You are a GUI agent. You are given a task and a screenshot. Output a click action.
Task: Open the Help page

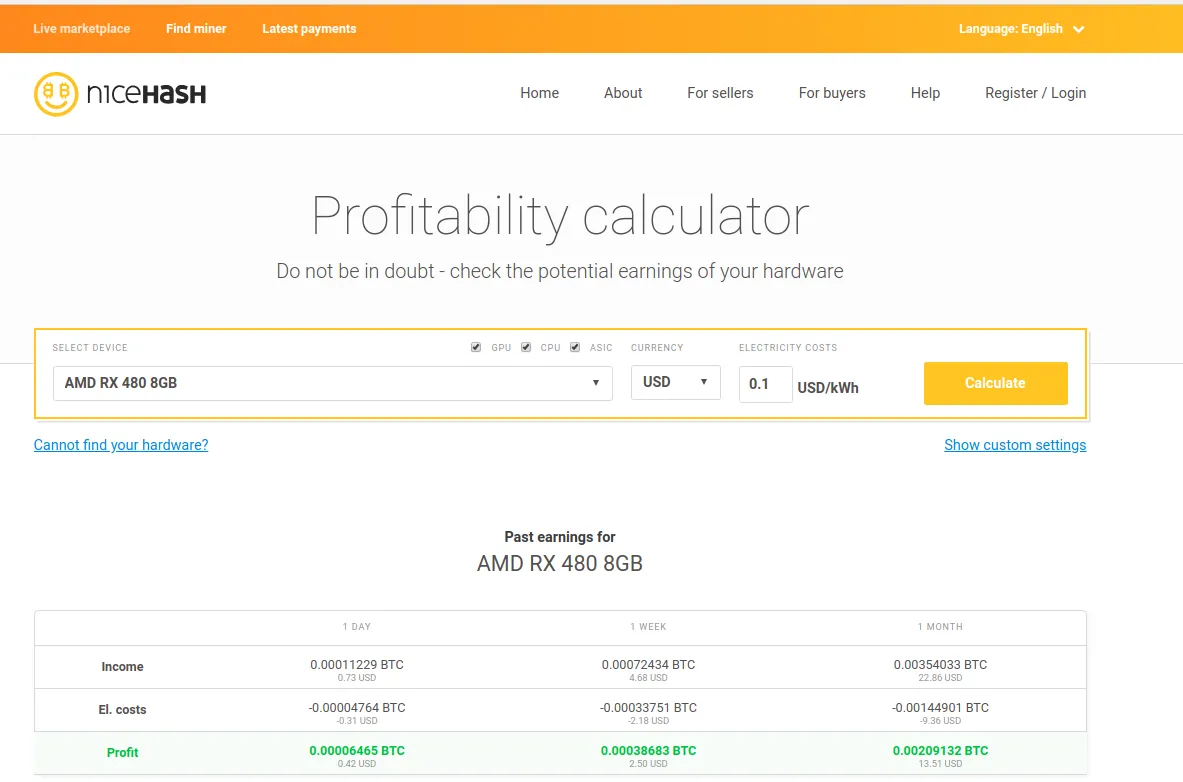pyautogui.click(x=925, y=93)
